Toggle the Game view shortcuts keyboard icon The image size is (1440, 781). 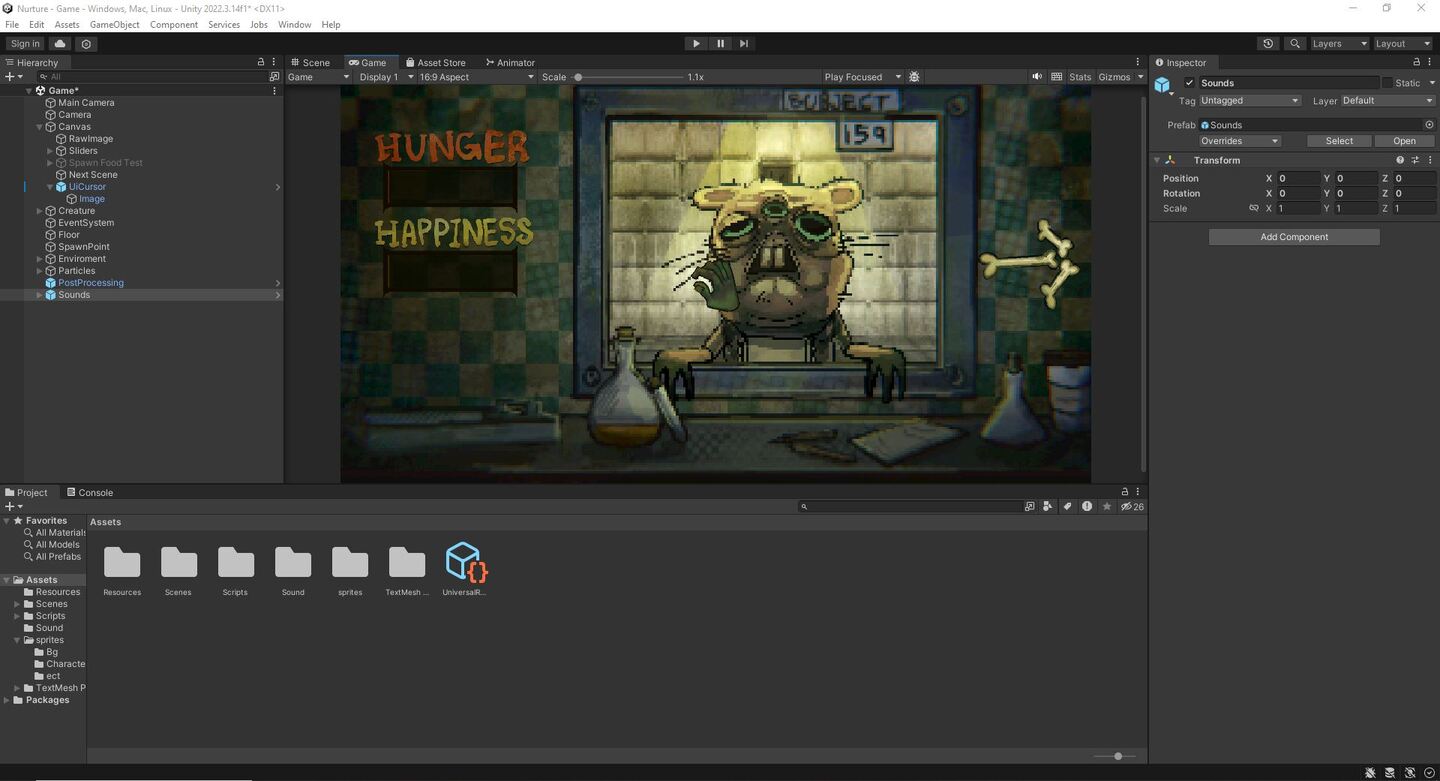pyautogui.click(x=1057, y=77)
